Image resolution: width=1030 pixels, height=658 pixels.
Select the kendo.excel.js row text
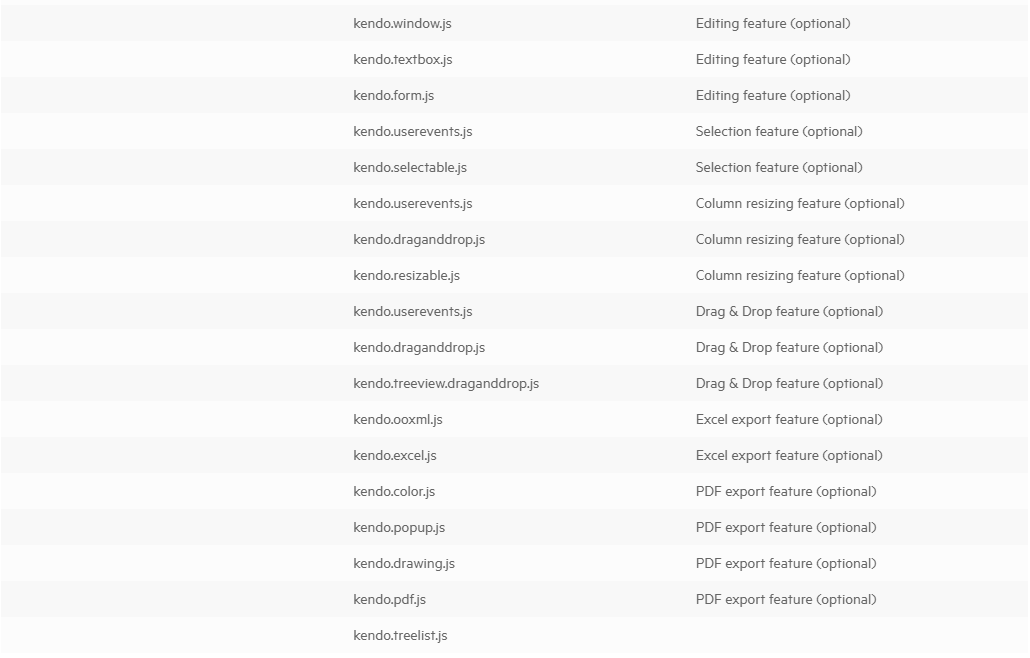pyautogui.click(x=395, y=456)
